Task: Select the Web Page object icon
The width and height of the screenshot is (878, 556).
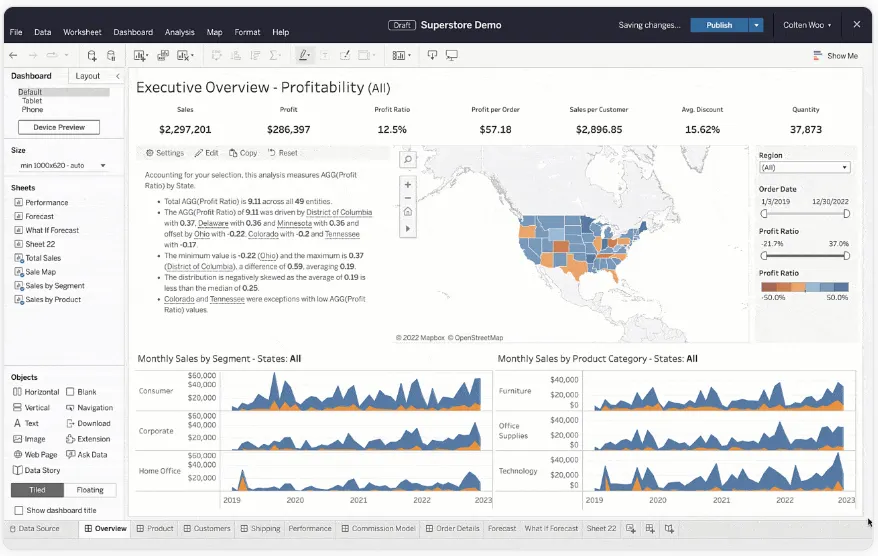Action: click(x=18, y=455)
